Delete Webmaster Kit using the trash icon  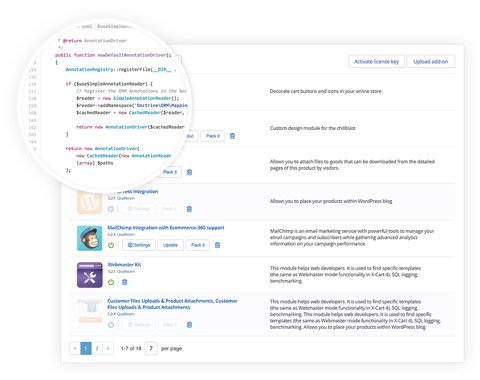coord(125,282)
